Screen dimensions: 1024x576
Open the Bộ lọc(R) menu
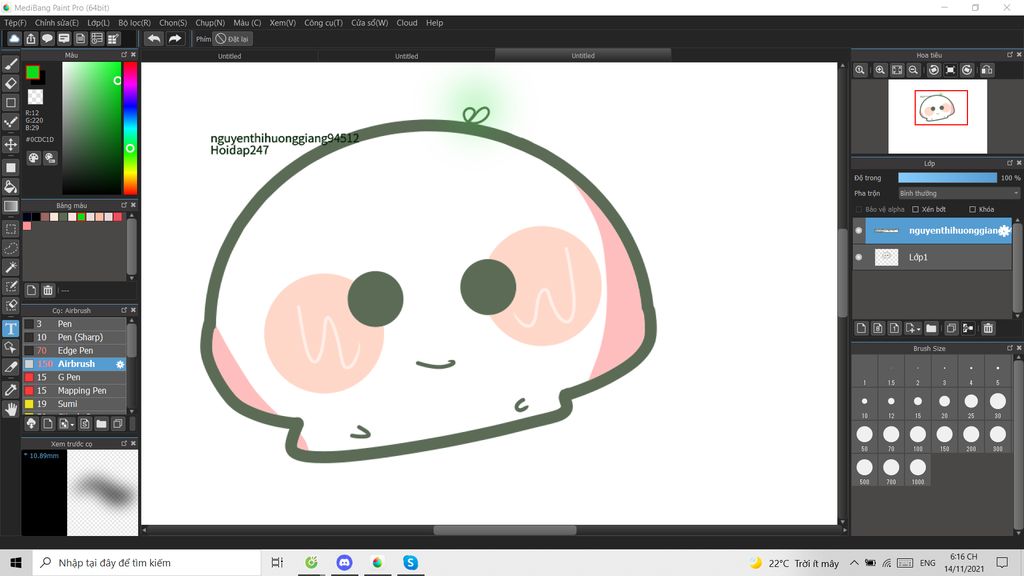[135, 23]
